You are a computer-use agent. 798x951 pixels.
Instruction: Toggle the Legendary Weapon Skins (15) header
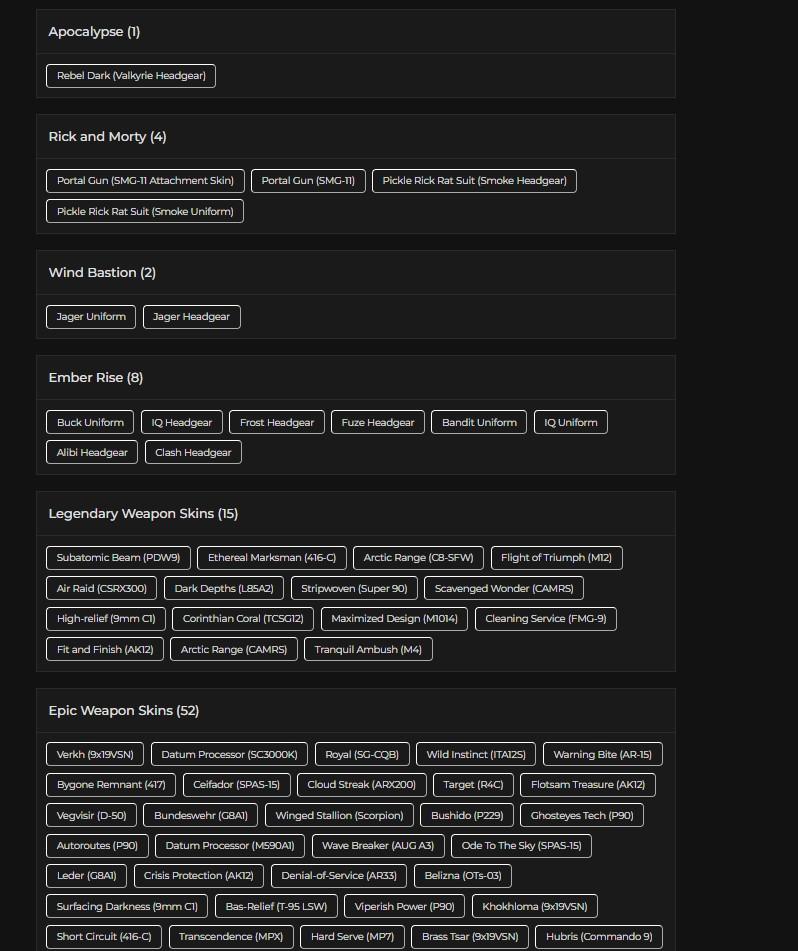(x=143, y=513)
